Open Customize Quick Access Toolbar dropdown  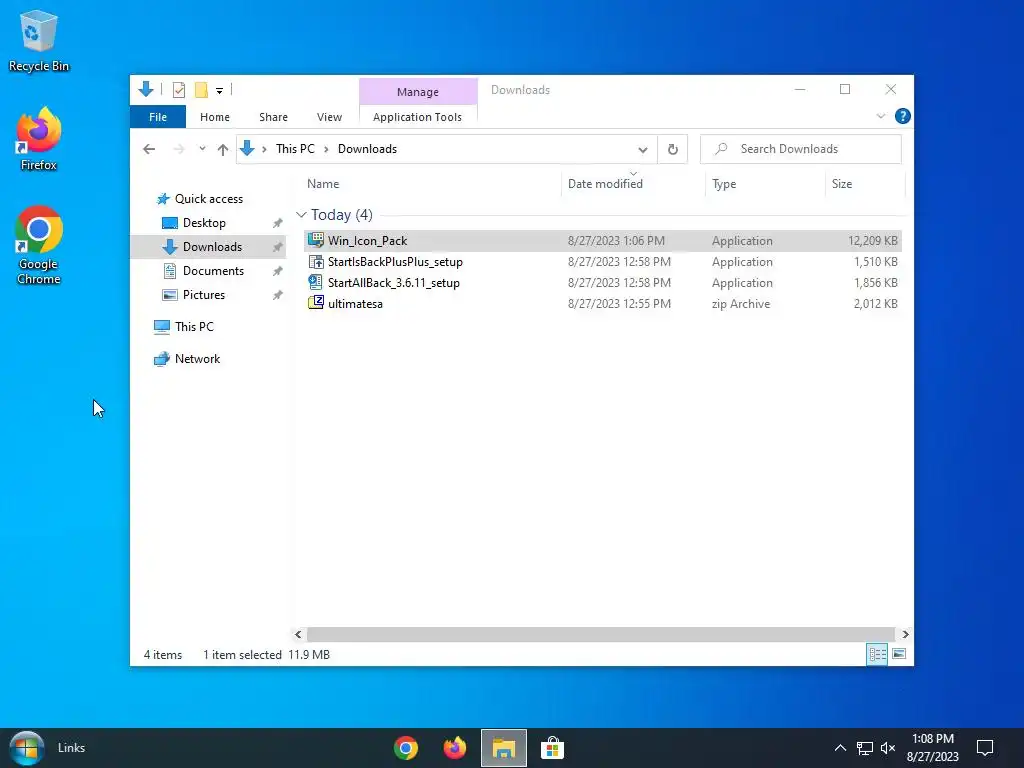(219, 91)
